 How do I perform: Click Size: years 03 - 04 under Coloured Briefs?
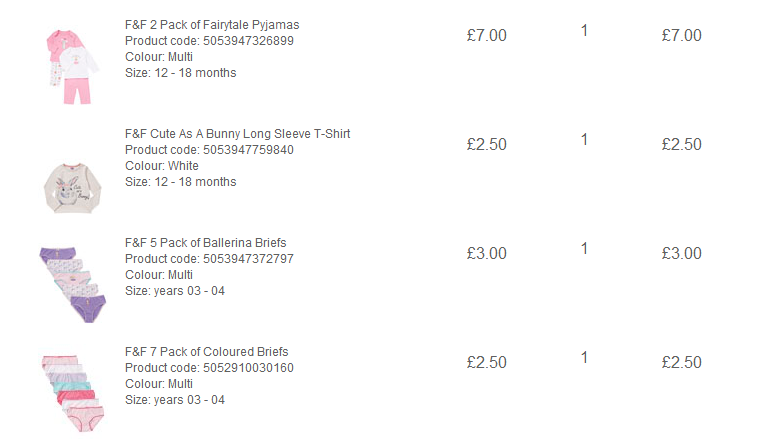(x=175, y=400)
